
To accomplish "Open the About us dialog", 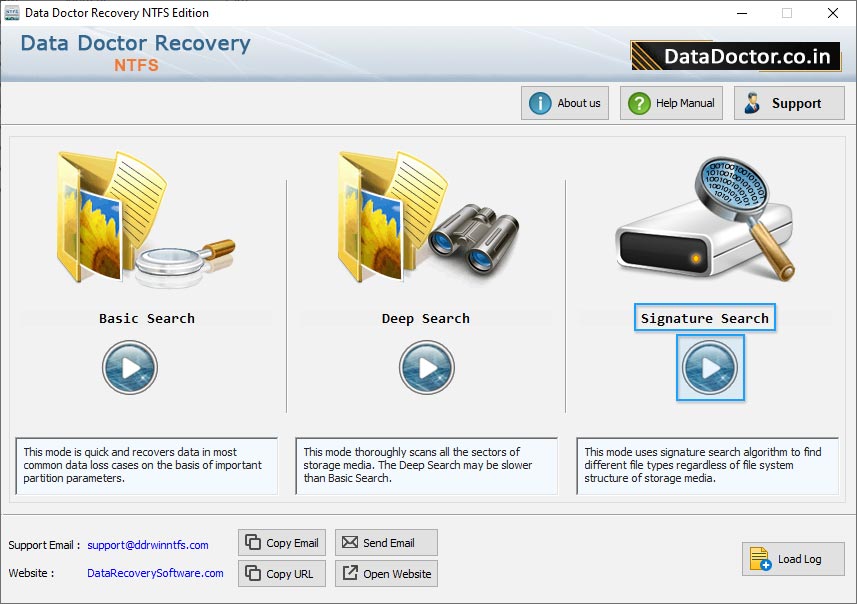I will [x=565, y=103].
